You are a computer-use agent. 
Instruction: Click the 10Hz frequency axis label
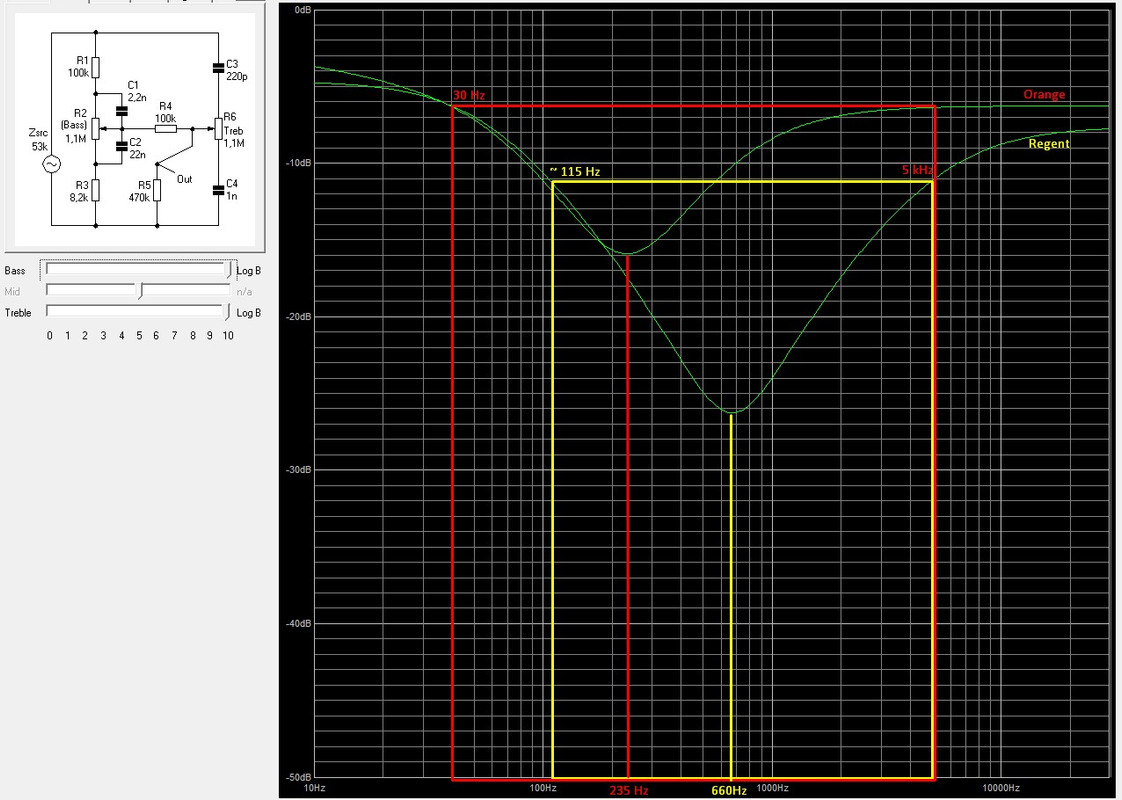coord(315,788)
